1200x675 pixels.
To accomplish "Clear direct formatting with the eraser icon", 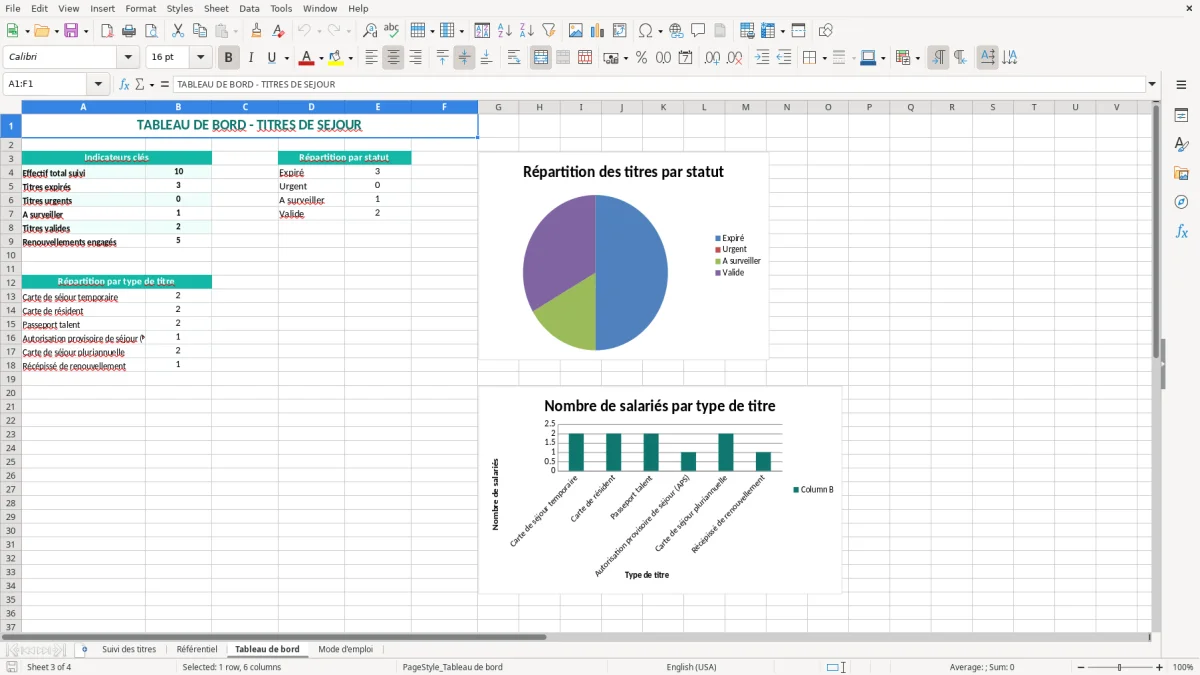I will click(x=278, y=31).
